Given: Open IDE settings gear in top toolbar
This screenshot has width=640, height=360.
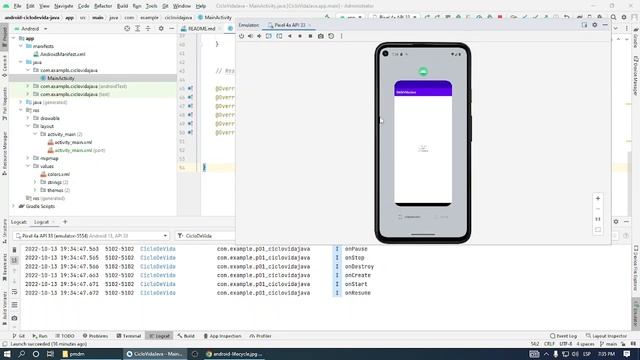Looking at the screenshot, I should 624,18.
